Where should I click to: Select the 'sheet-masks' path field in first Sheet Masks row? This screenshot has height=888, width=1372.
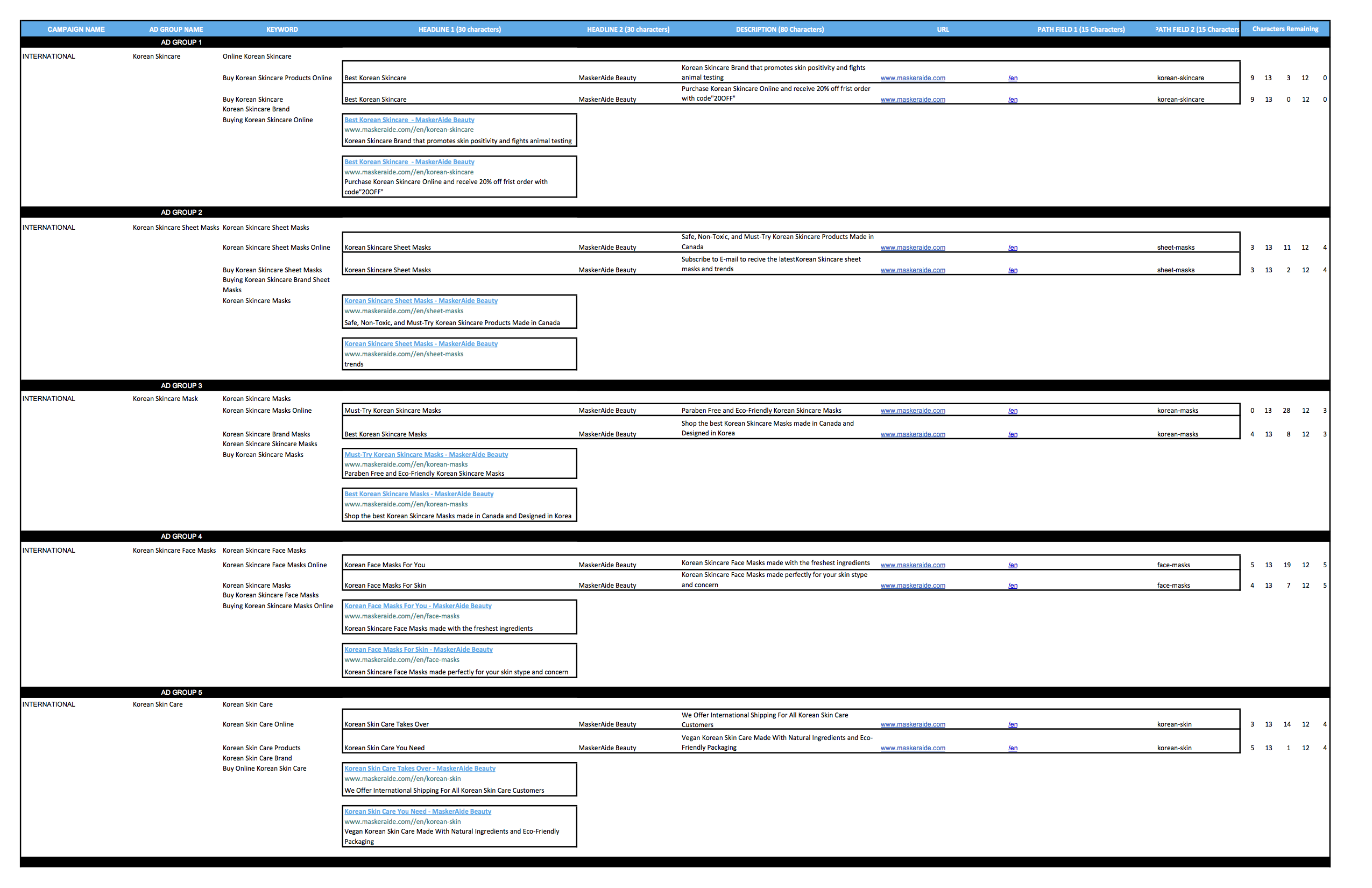tap(1176, 248)
